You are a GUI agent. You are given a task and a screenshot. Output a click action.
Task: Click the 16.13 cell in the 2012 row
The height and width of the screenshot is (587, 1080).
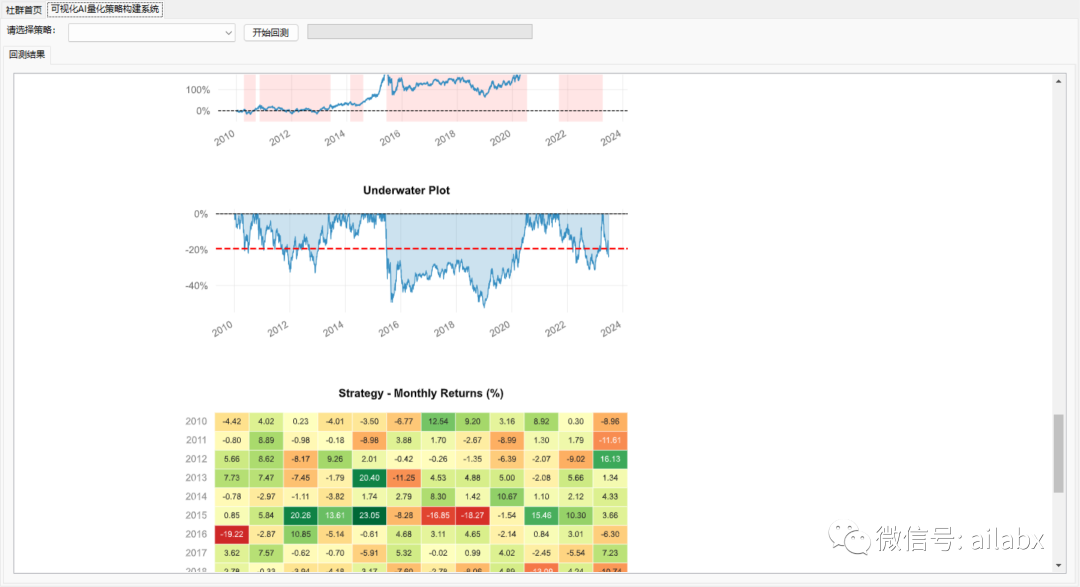tap(610, 459)
